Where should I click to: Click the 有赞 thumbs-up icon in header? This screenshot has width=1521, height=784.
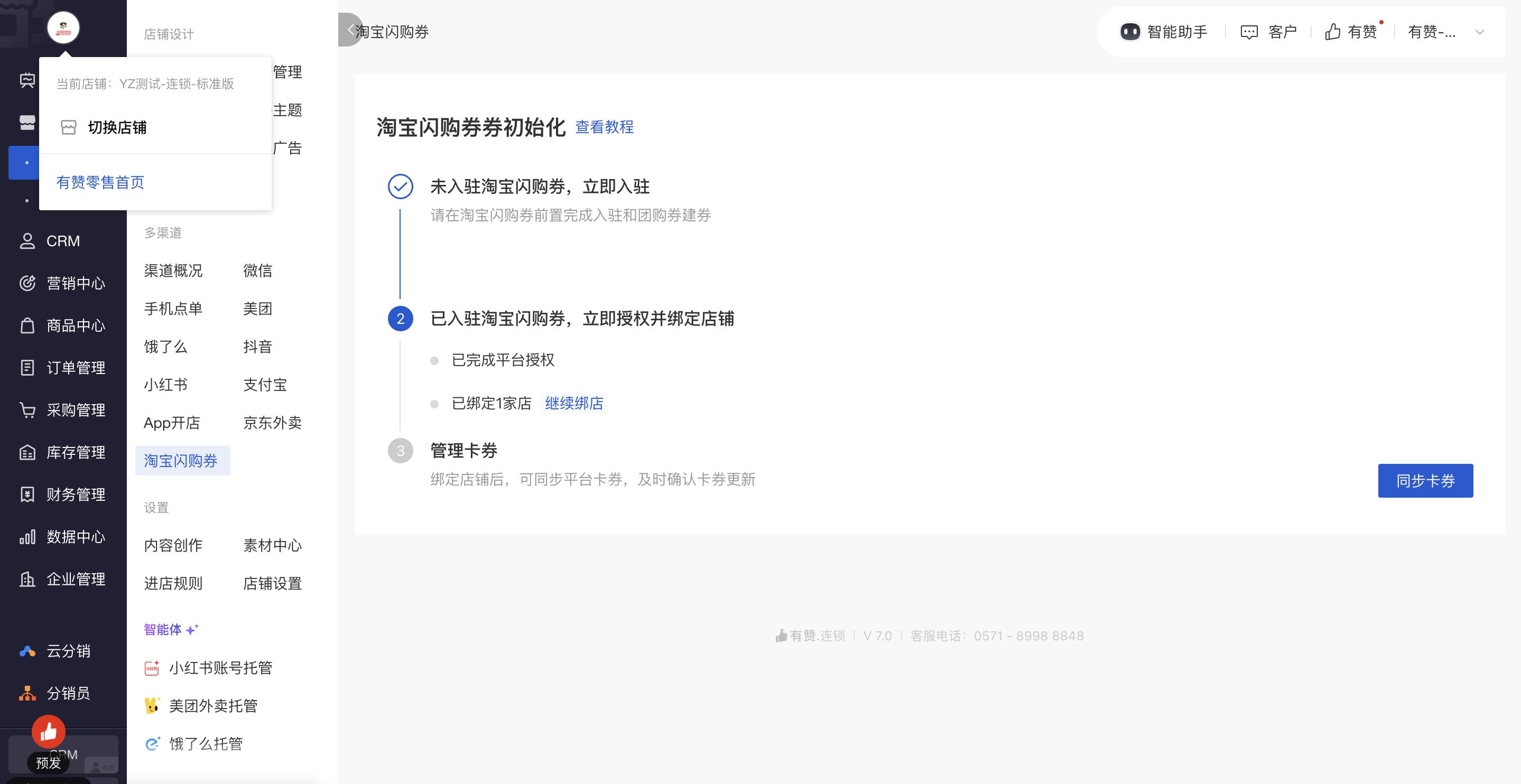1332,32
